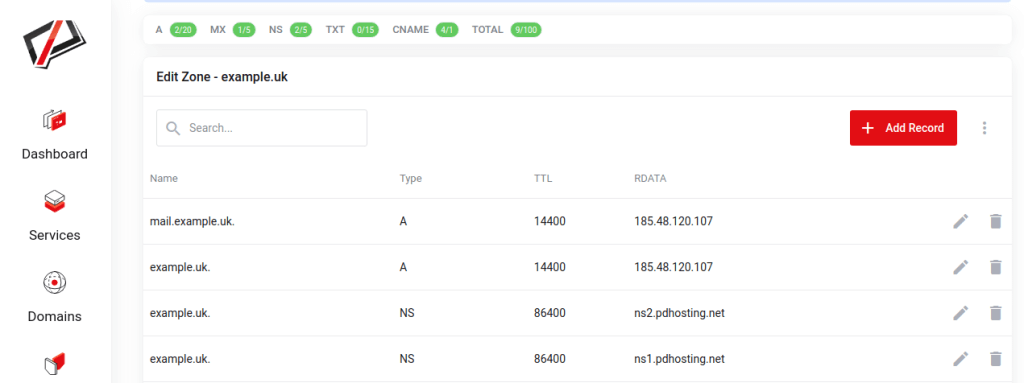
Task: Click the Domains label in sidebar
Action: click(55, 316)
